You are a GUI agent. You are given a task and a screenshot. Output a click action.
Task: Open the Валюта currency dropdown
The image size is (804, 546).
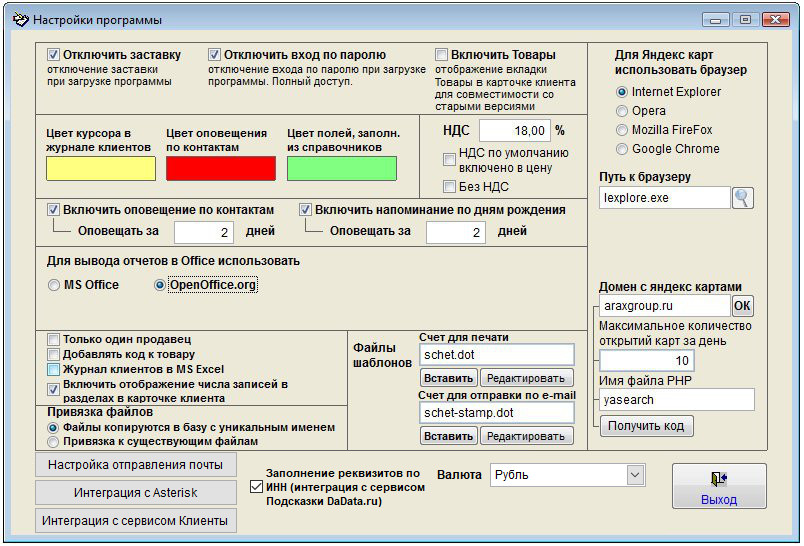pyautogui.click(x=635, y=475)
